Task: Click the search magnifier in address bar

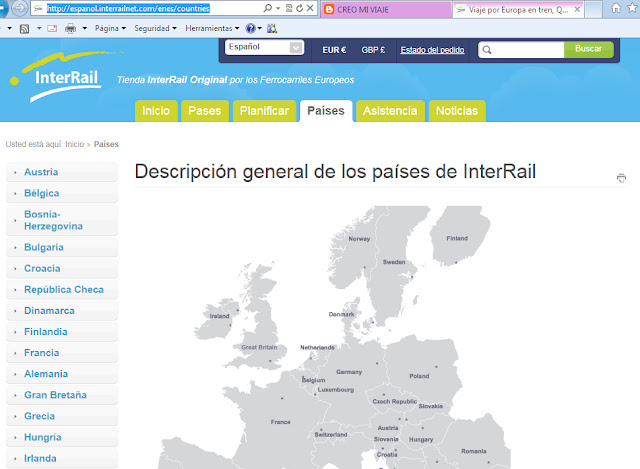Action: click(268, 8)
